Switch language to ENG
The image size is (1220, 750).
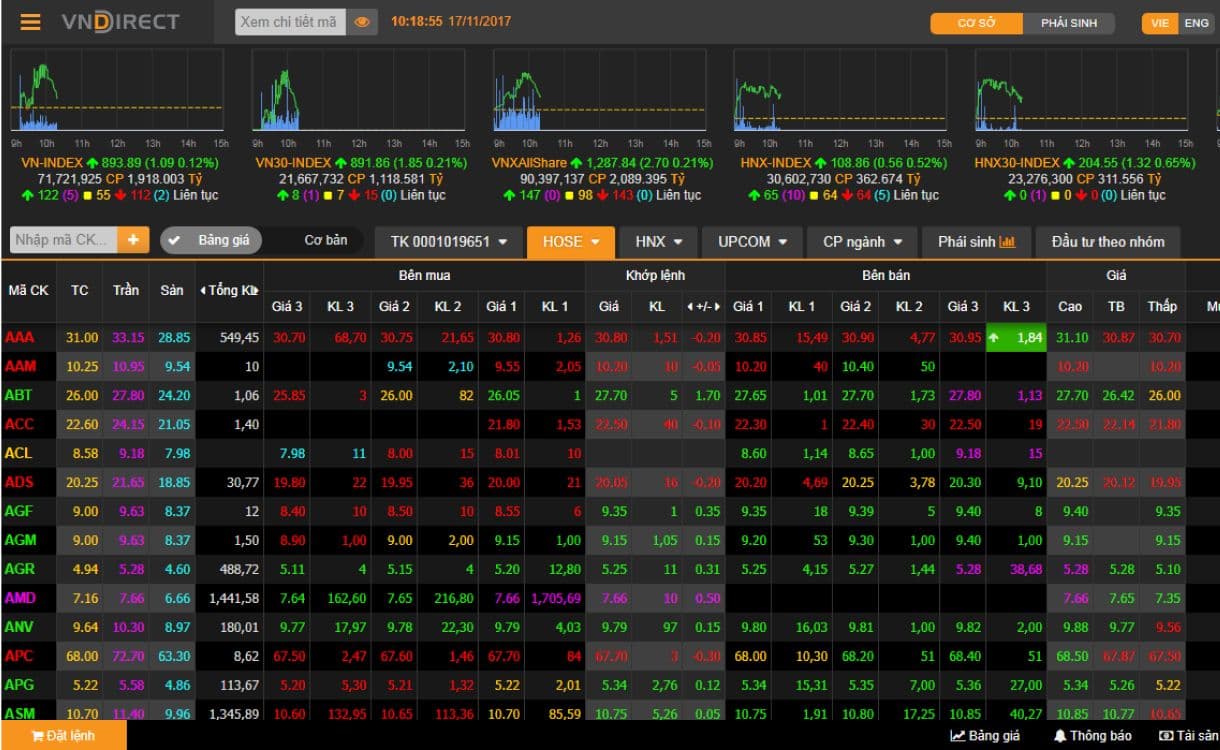point(1196,23)
